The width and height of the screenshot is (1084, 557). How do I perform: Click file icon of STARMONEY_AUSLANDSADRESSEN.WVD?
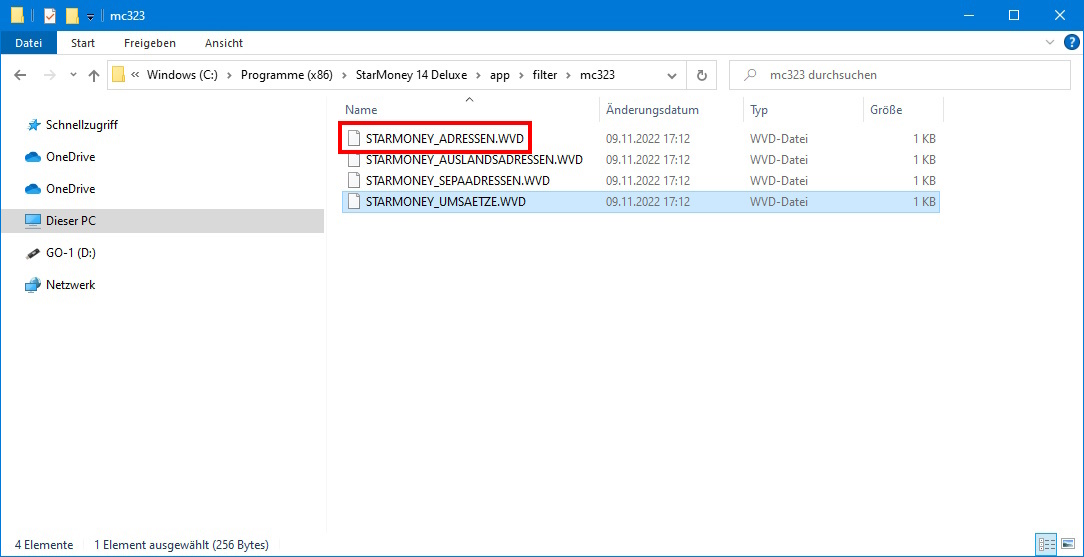pos(354,160)
